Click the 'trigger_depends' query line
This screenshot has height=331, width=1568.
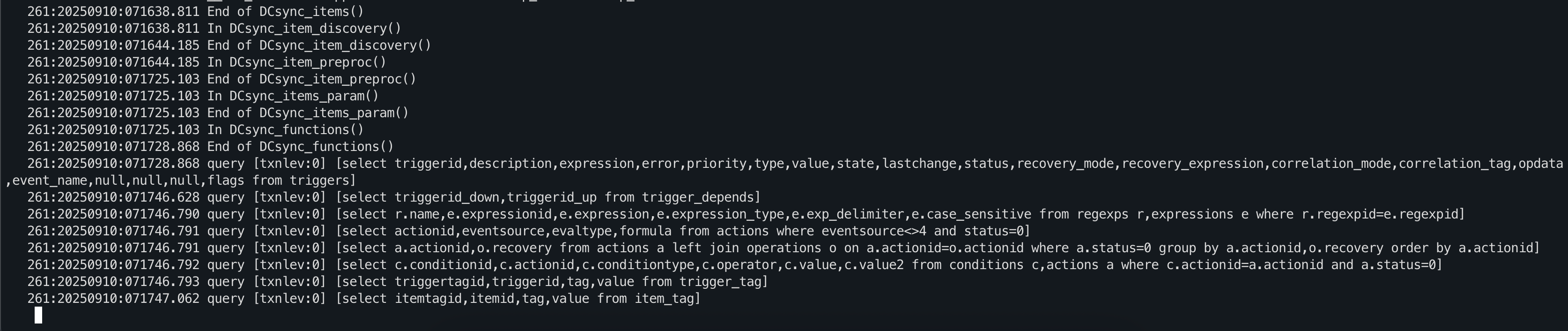tap(394, 197)
